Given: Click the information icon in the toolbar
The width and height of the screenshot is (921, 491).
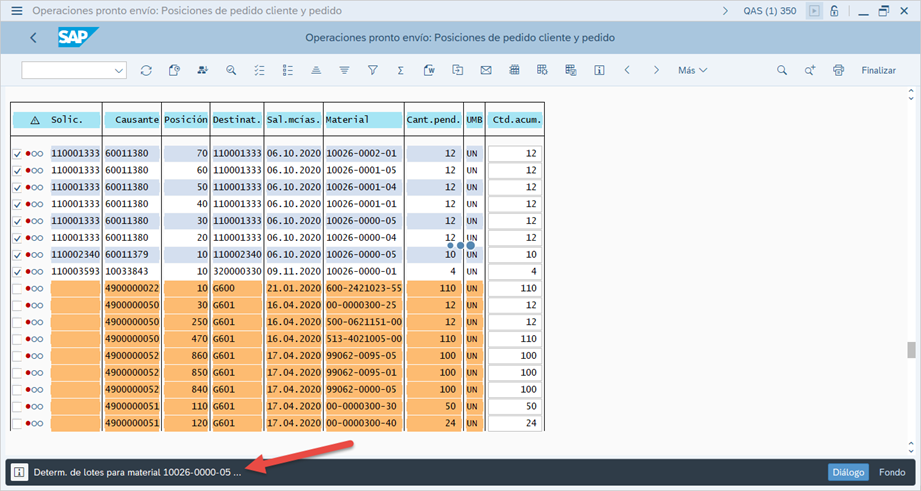Looking at the screenshot, I should [x=599, y=70].
